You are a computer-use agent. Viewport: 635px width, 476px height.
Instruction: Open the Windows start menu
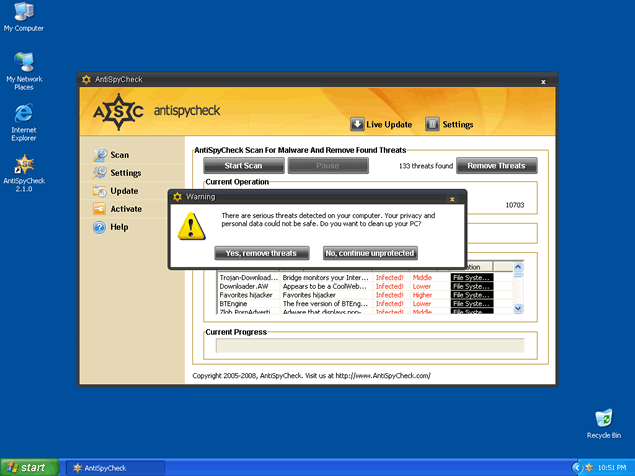click(x=27, y=467)
